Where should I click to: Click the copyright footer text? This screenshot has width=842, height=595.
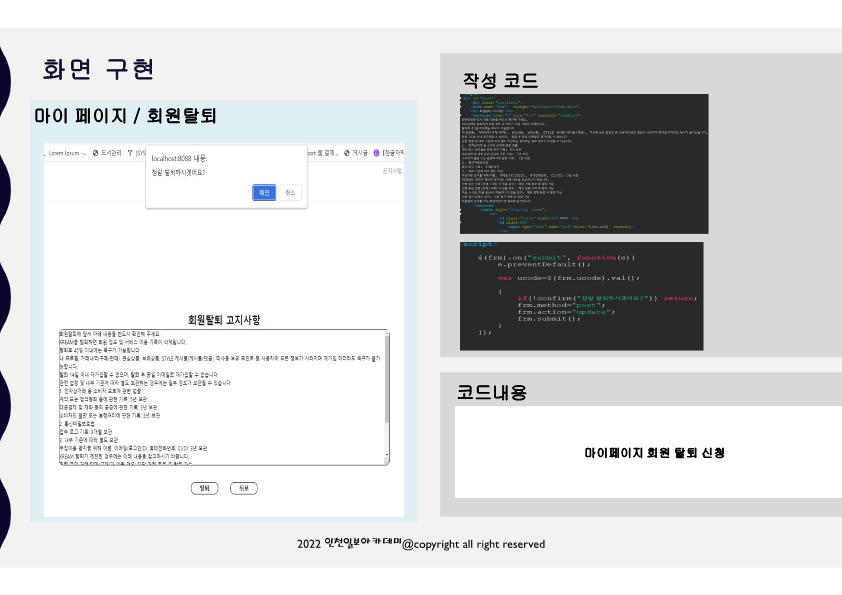[421, 544]
